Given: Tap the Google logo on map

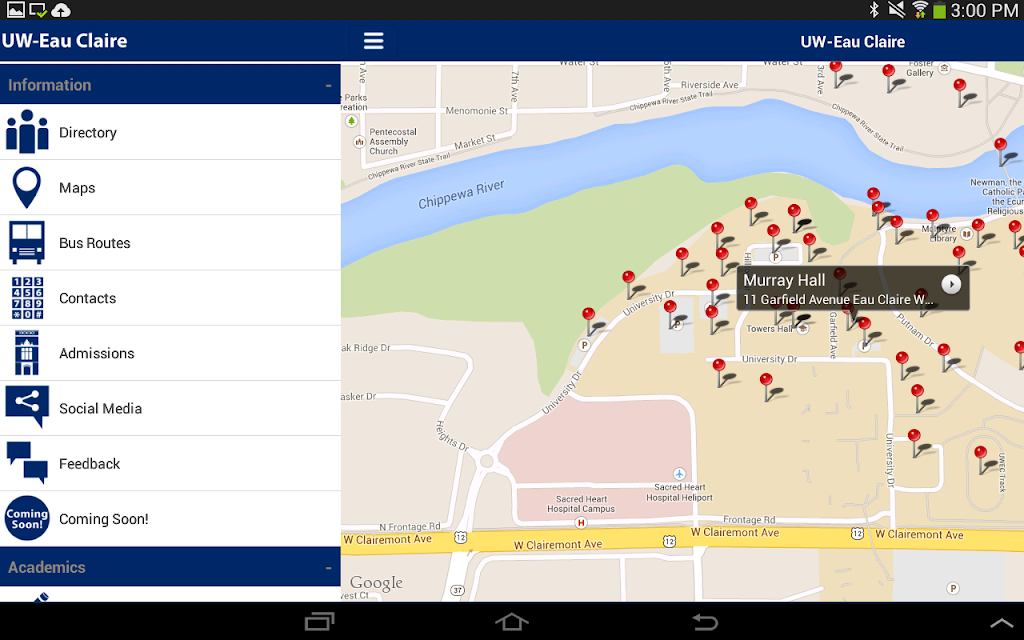Looking at the screenshot, I should [x=376, y=583].
